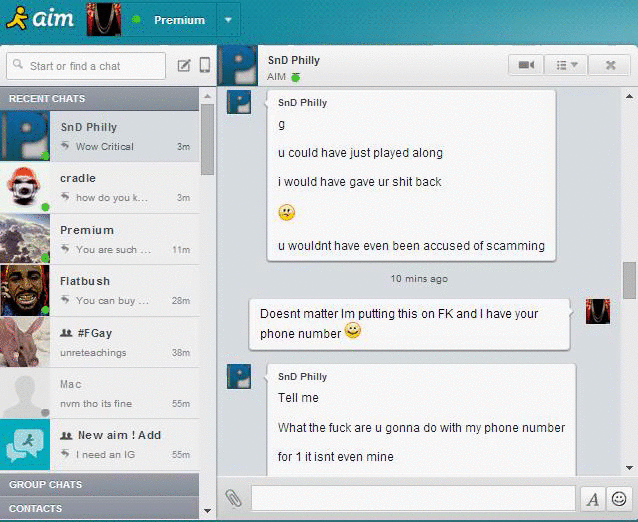
Task: Click the green AIM status icon under SnD Philly
Action: click(x=296, y=77)
